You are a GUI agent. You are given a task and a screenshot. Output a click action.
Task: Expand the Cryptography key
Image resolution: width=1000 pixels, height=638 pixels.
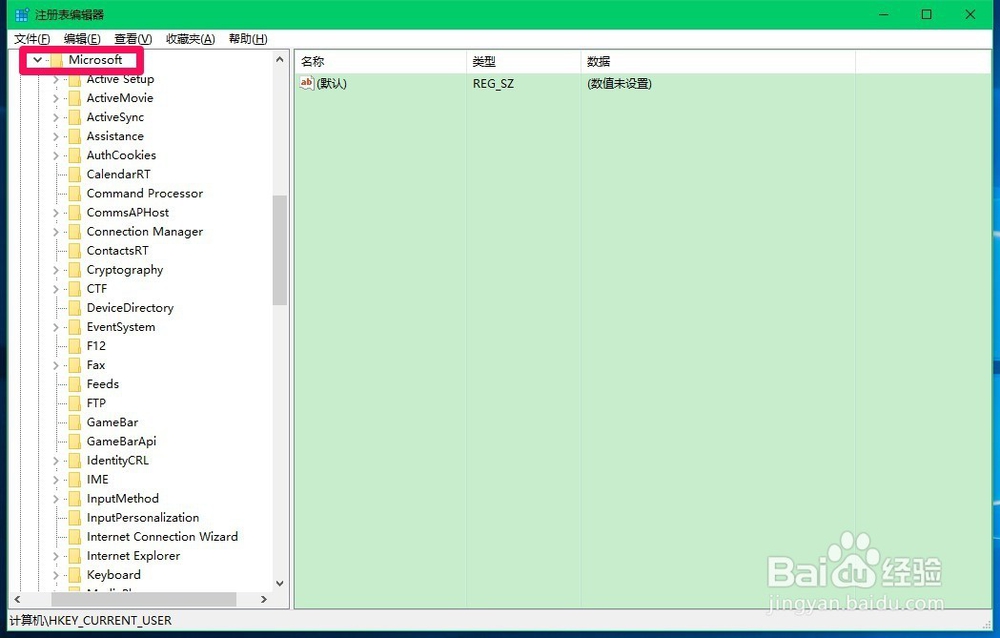point(55,271)
